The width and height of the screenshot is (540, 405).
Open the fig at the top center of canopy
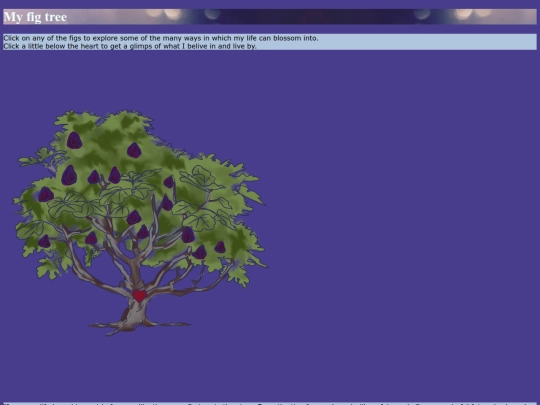(134, 150)
